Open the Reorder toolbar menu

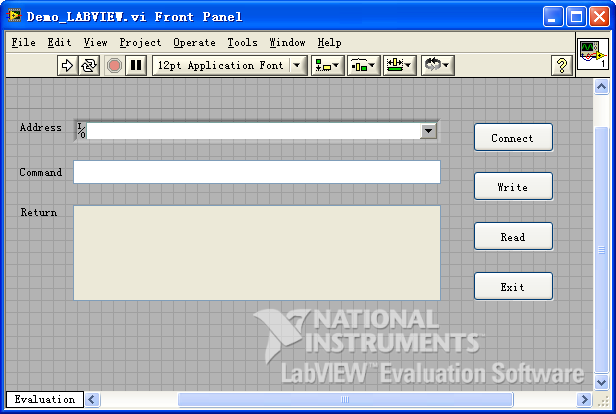pyautogui.click(x=438, y=65)
